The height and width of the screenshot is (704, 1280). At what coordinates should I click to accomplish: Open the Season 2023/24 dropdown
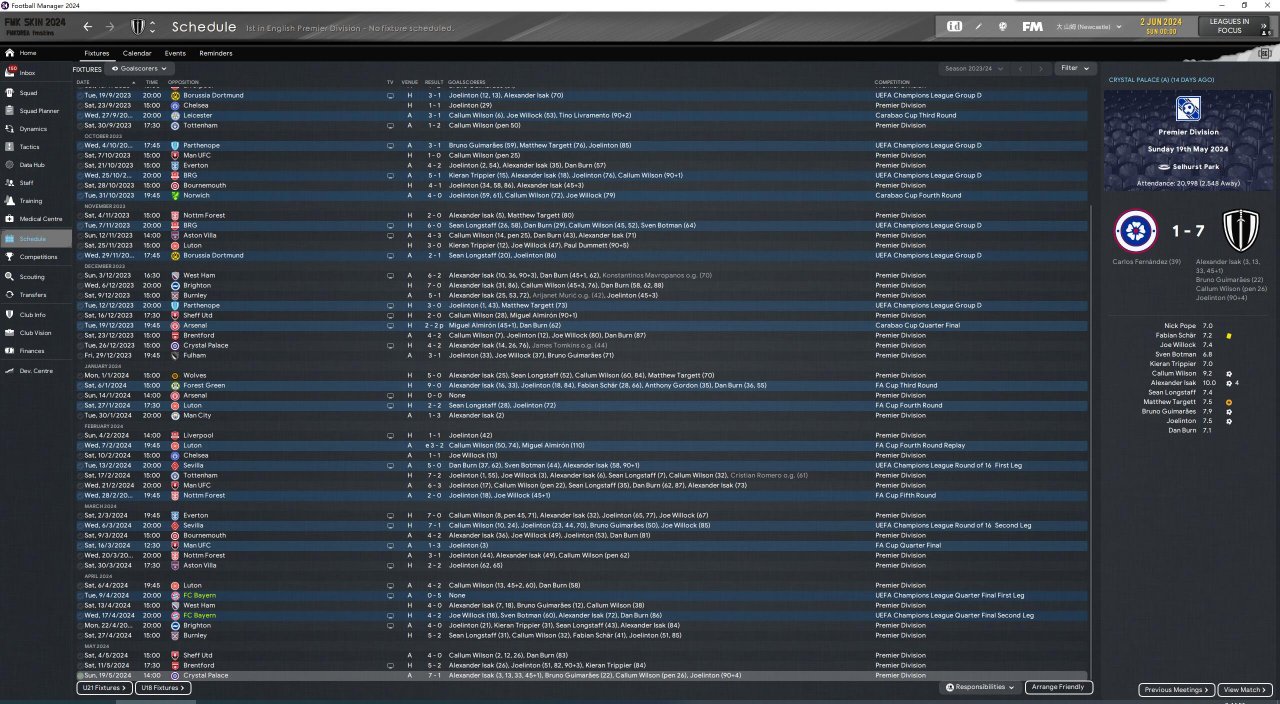click(973, 68)
